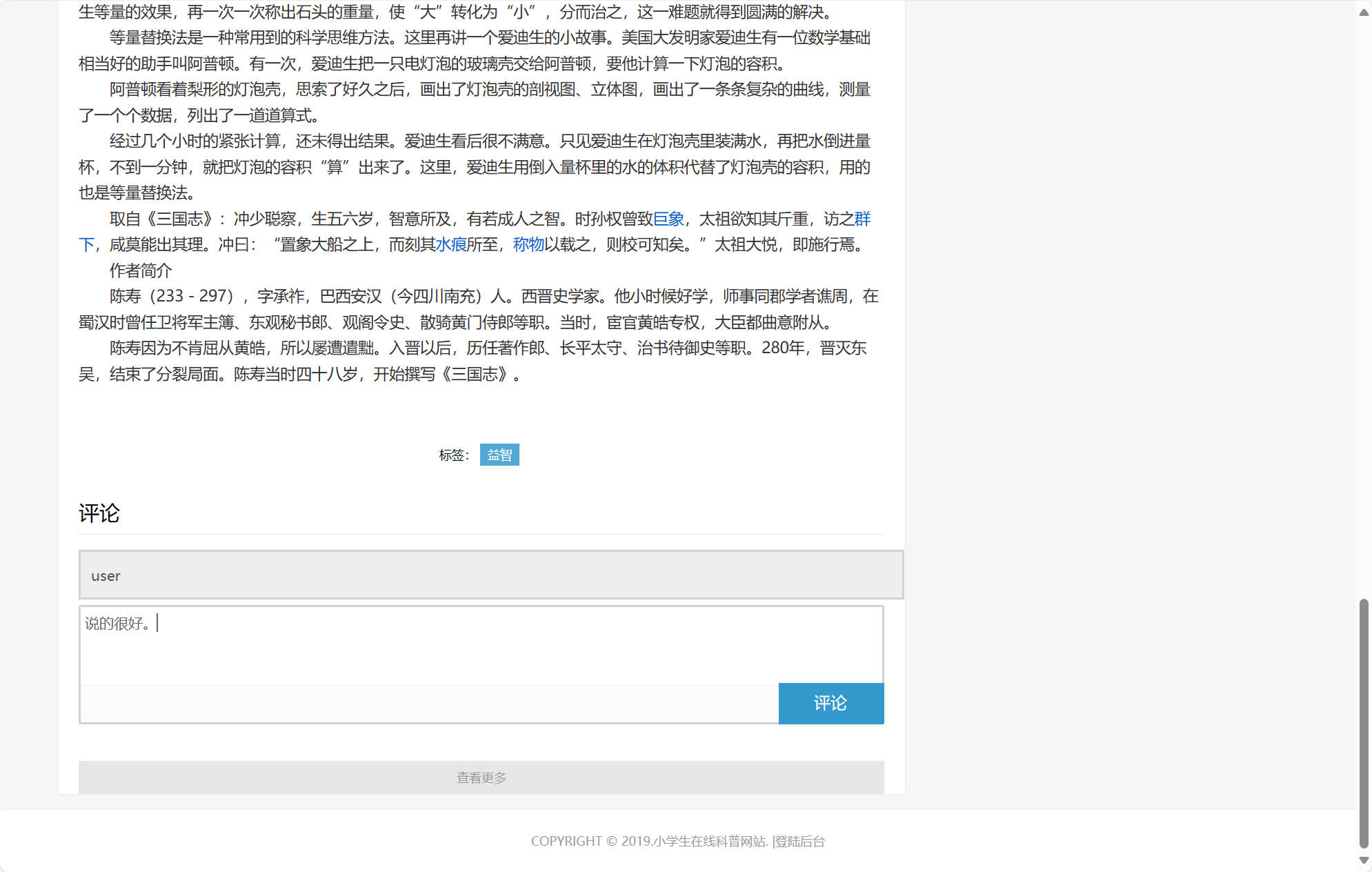This screenshot has height=872, width=1372.
Task: Click the 评论 section heading
Action: [100, 513]
